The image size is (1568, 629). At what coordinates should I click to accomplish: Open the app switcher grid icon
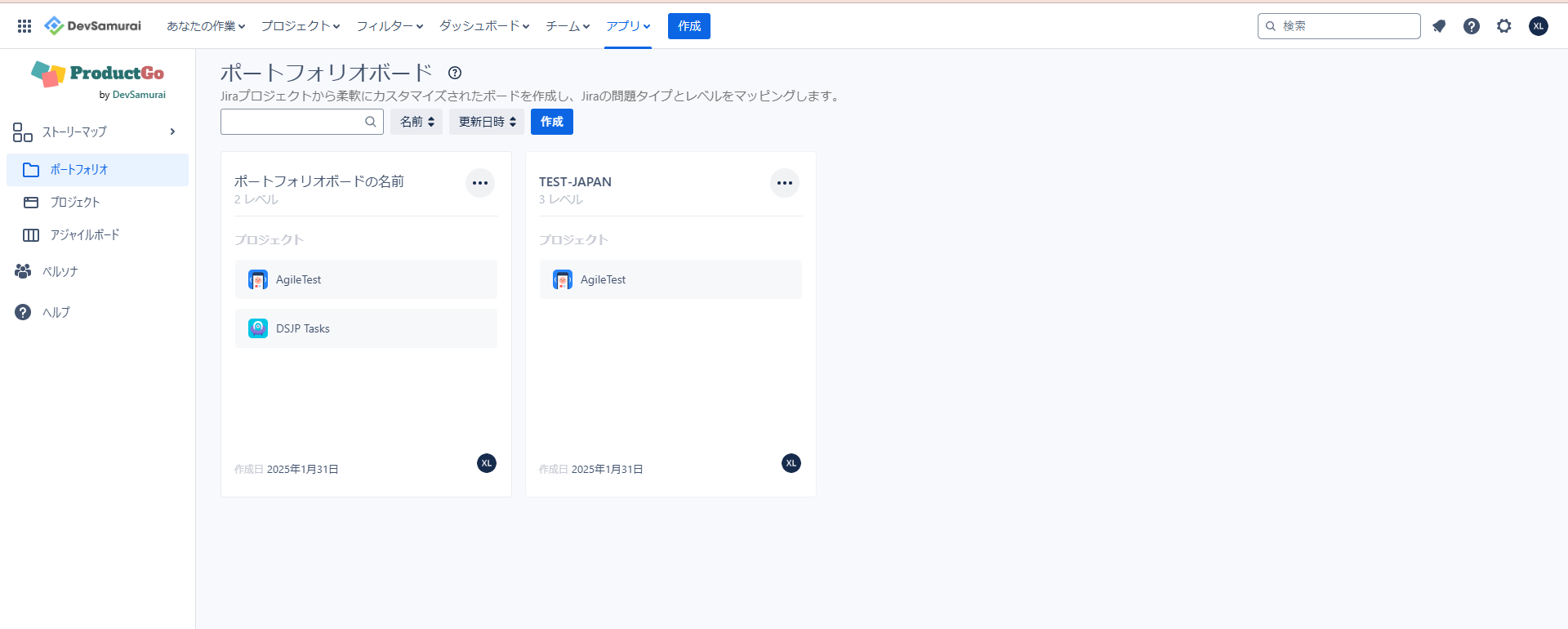point(24,26)
